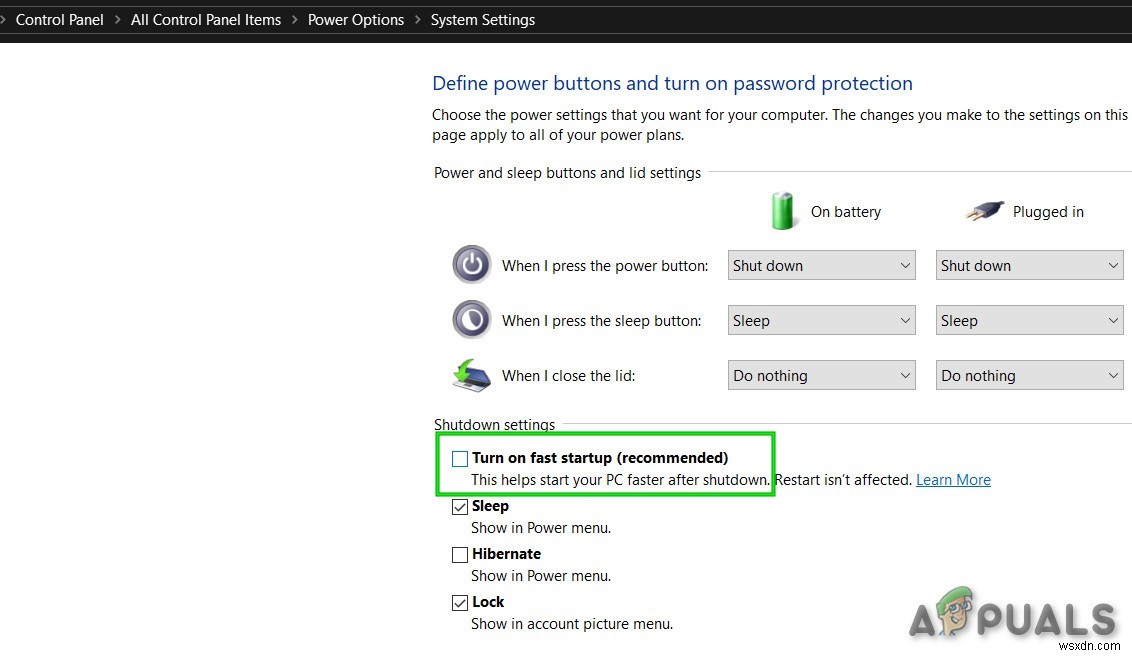Click the green battery icon above On battery
The image size is (1132, 656).
coord(784,210)
